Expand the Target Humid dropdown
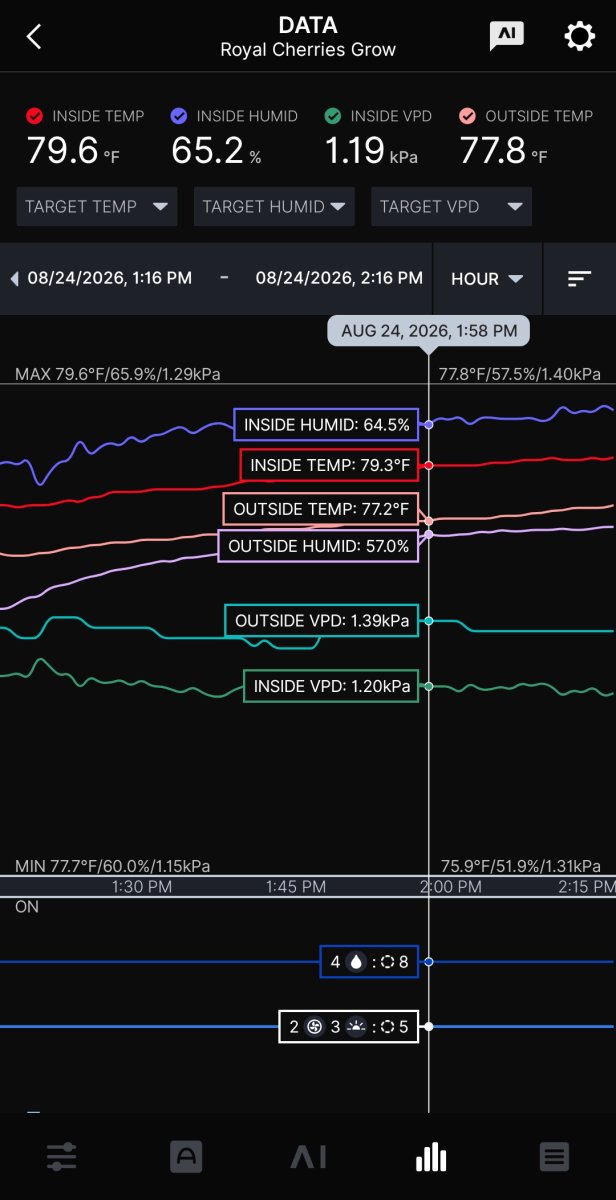Viewport: 616px width, 1200px height. pos(274,207)
